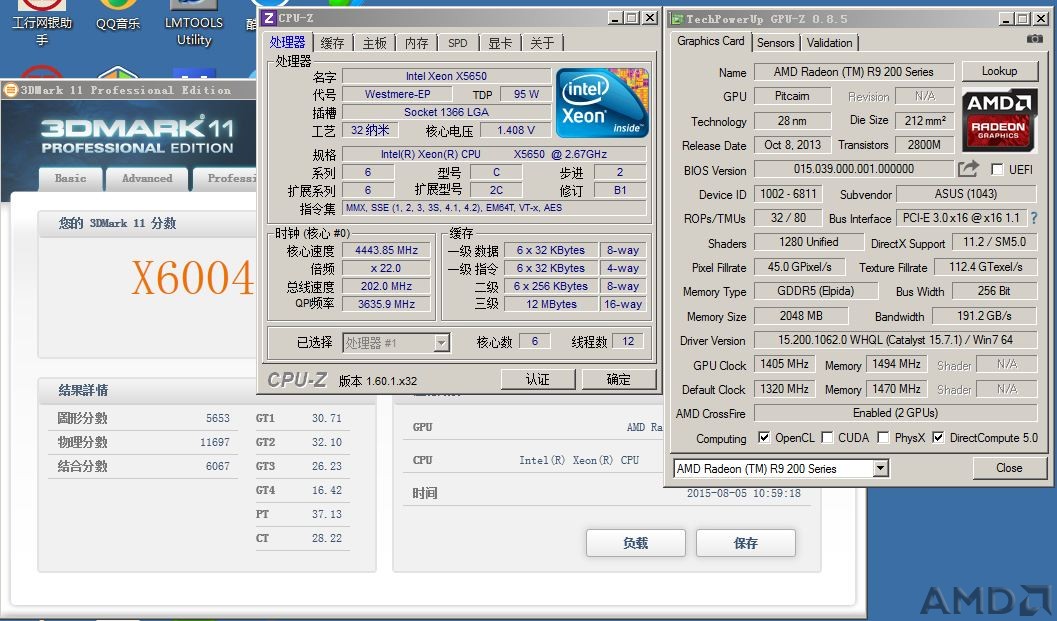The width and height of the screenshot is (1057, 621).
Task: Click the Subvendor value ASUS (1043)
Action: (965, 194)
